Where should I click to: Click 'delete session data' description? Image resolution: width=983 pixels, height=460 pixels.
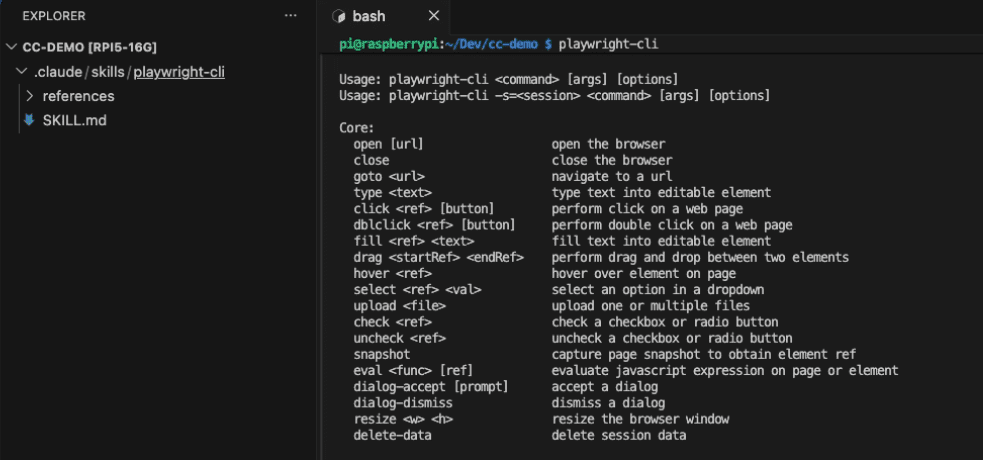(619, 436)
